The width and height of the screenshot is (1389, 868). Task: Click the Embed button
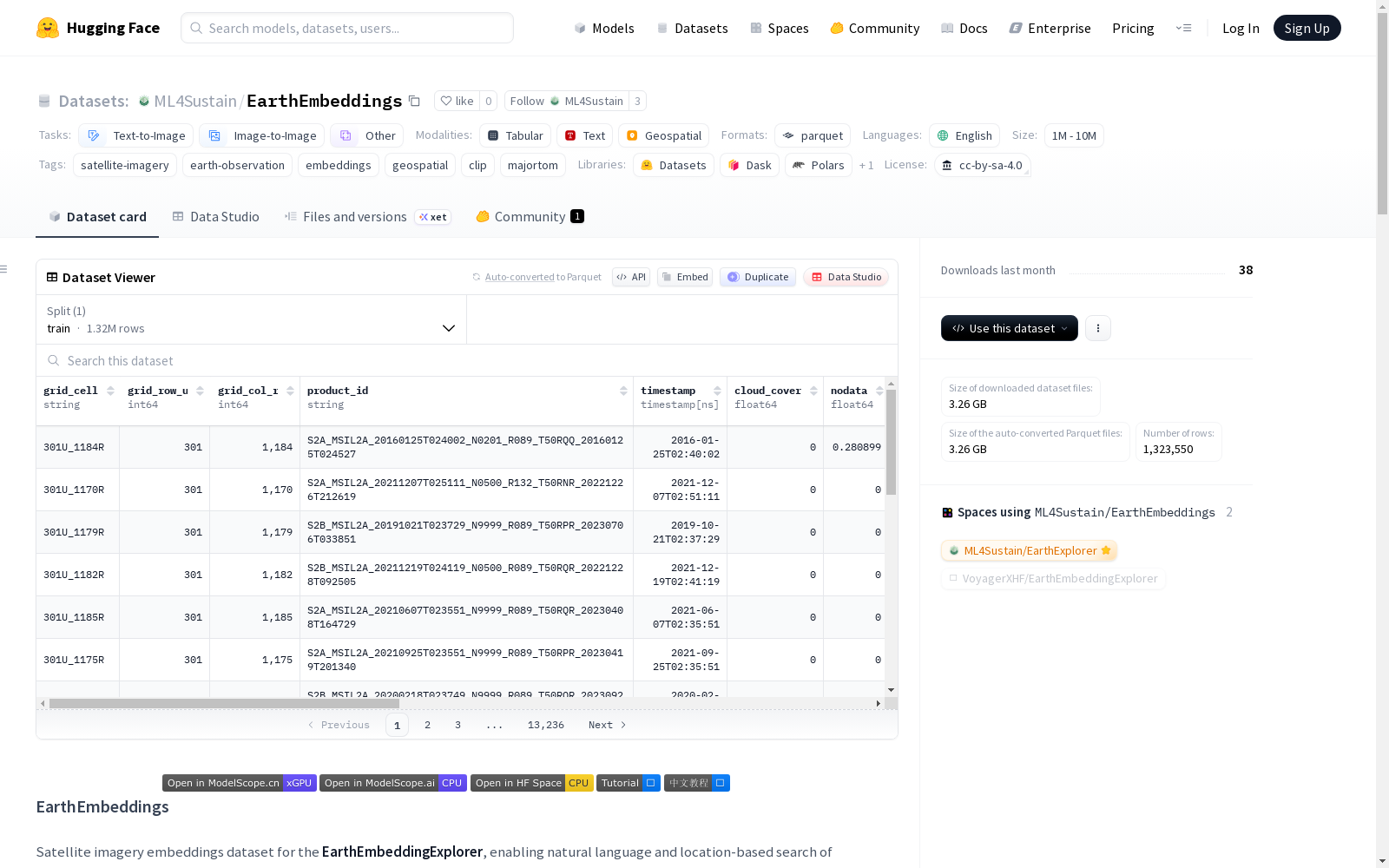click(684, 277)
